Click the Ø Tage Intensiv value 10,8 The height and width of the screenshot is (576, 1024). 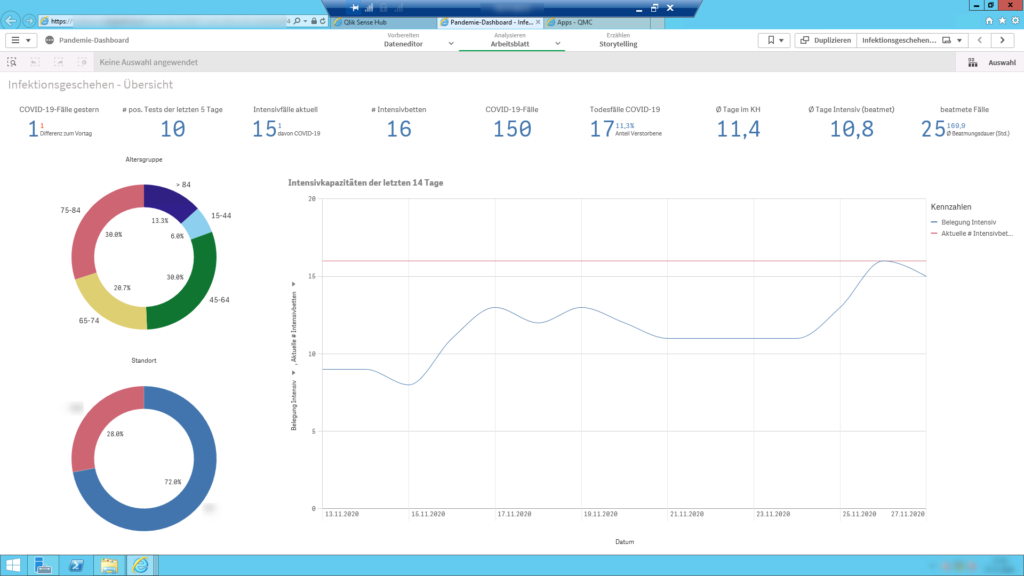coord(852,129)
